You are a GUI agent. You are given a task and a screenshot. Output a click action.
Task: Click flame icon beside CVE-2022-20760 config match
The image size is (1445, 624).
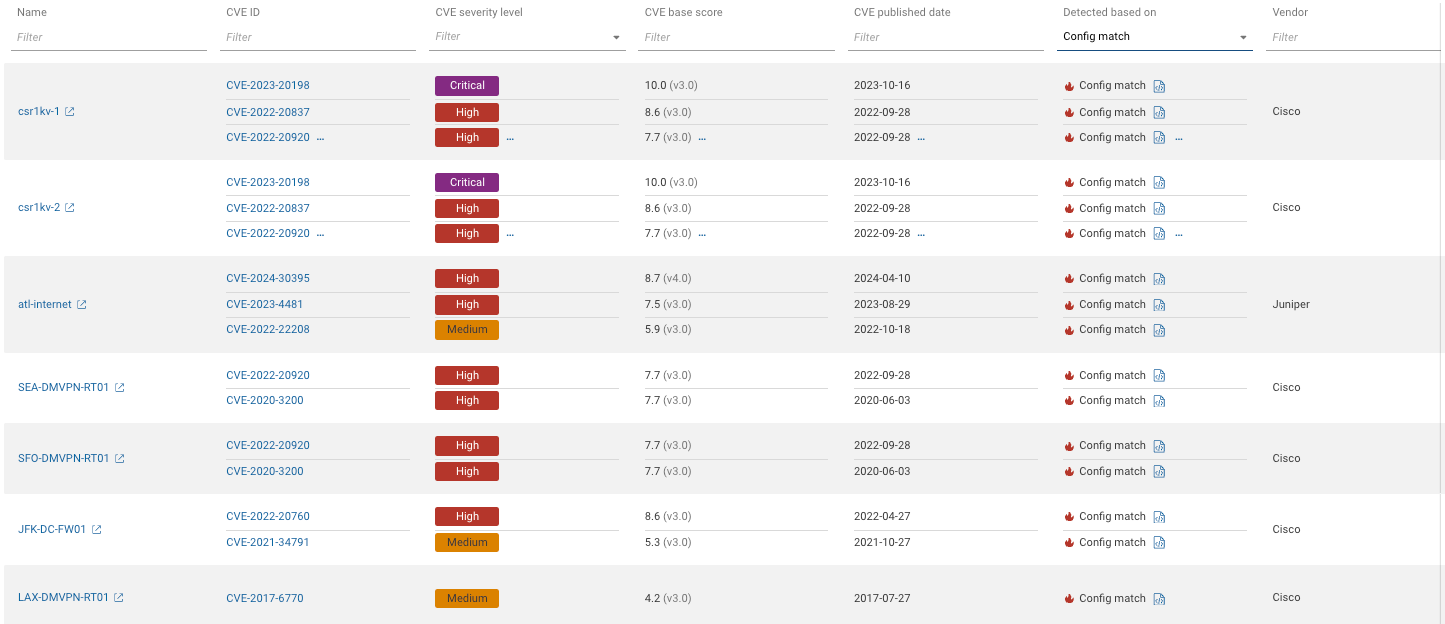[x=1069, y=516]
